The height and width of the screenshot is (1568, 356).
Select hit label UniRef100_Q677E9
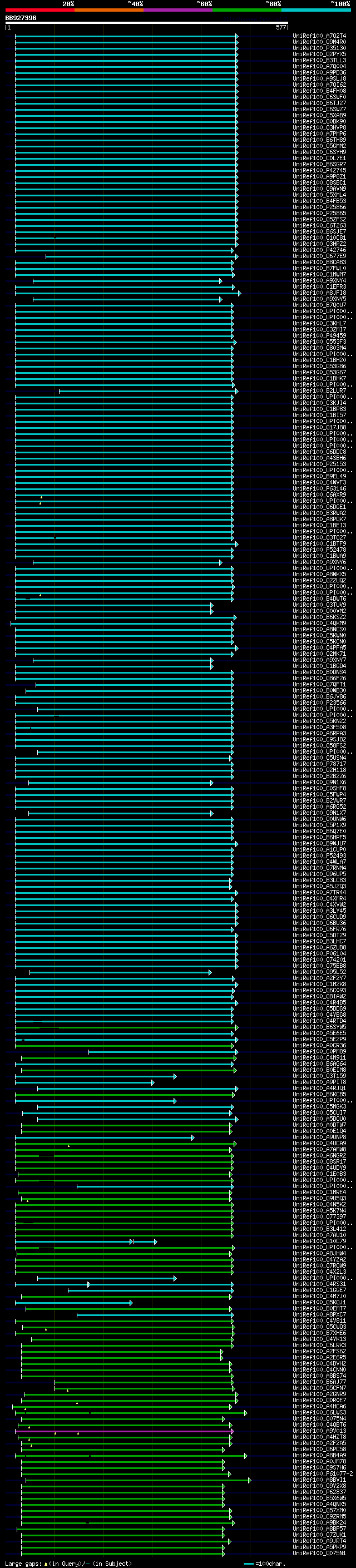(x=319, y=256)
